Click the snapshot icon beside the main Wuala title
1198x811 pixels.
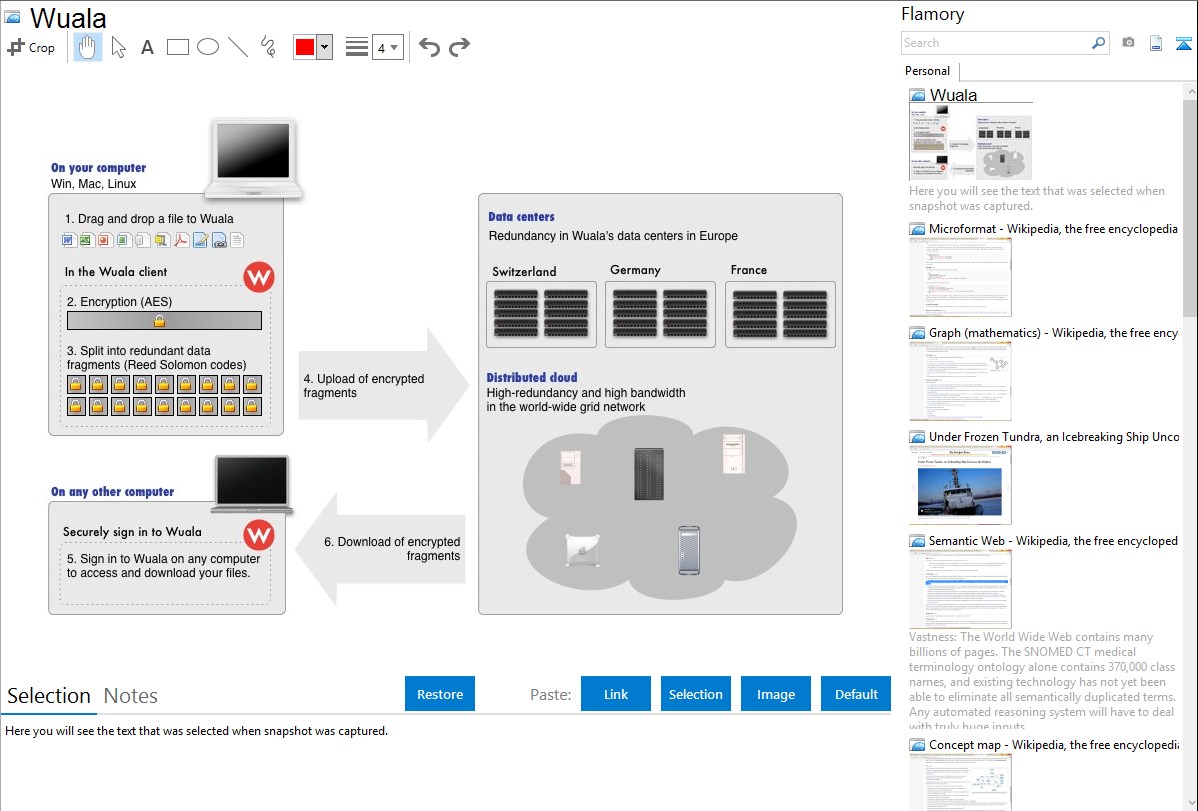pos(13,17)
